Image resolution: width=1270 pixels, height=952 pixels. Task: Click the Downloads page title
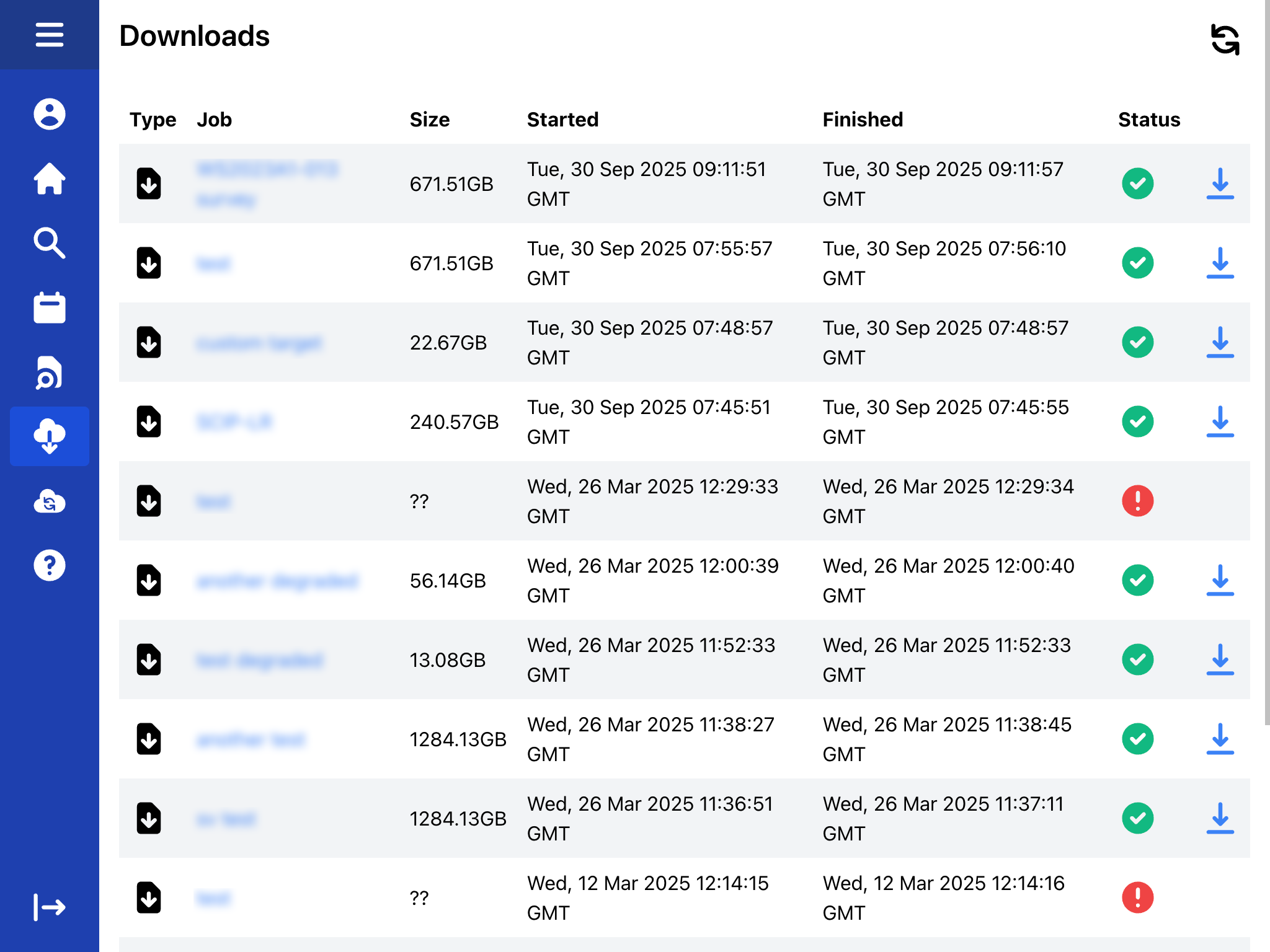click(194, 36)
